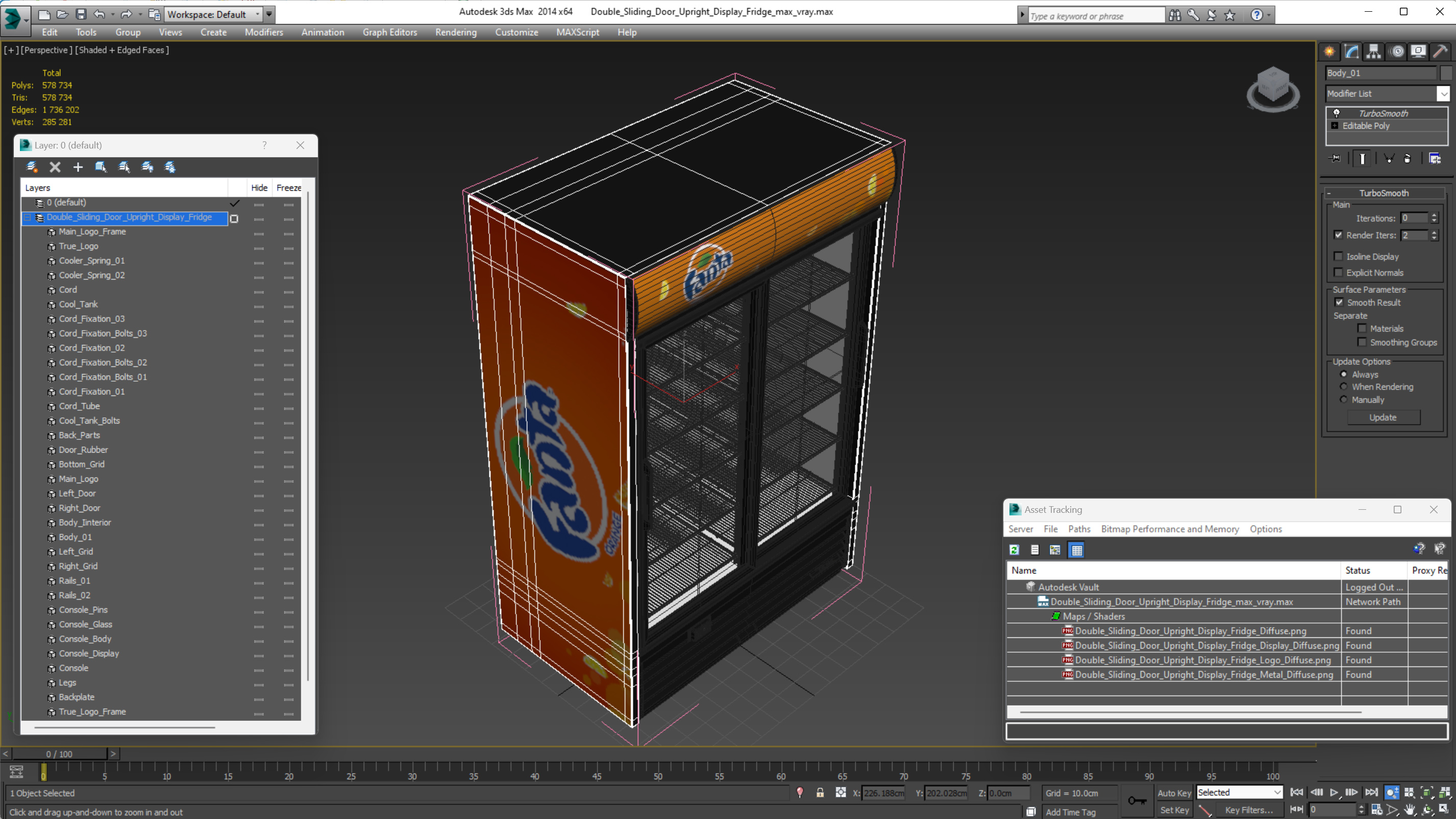Open the Modify command panel tab

(x=1351, y=52)
